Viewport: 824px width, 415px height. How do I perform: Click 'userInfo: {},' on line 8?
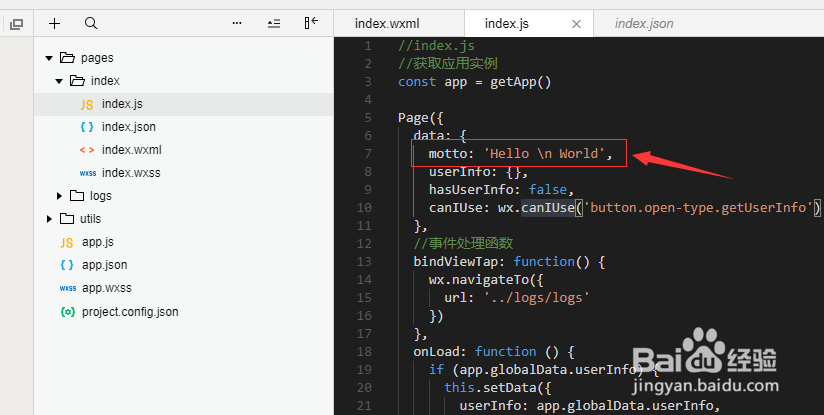(478, 172)
